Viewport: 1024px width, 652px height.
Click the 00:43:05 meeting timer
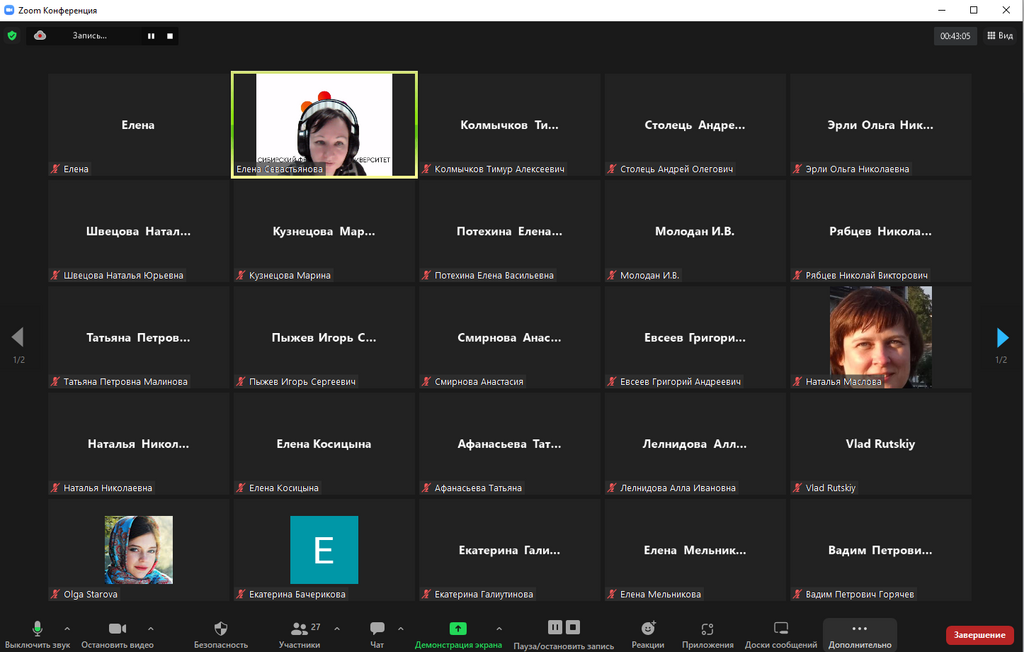pyautogui.click(x=955, y=36)
